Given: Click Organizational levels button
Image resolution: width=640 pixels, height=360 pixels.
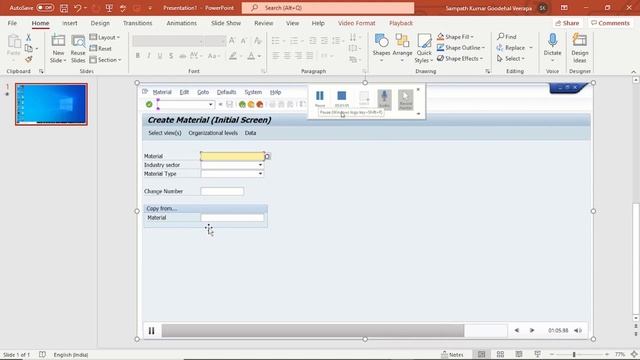Looking at the screenshot, I should click(x=213, y=133).
